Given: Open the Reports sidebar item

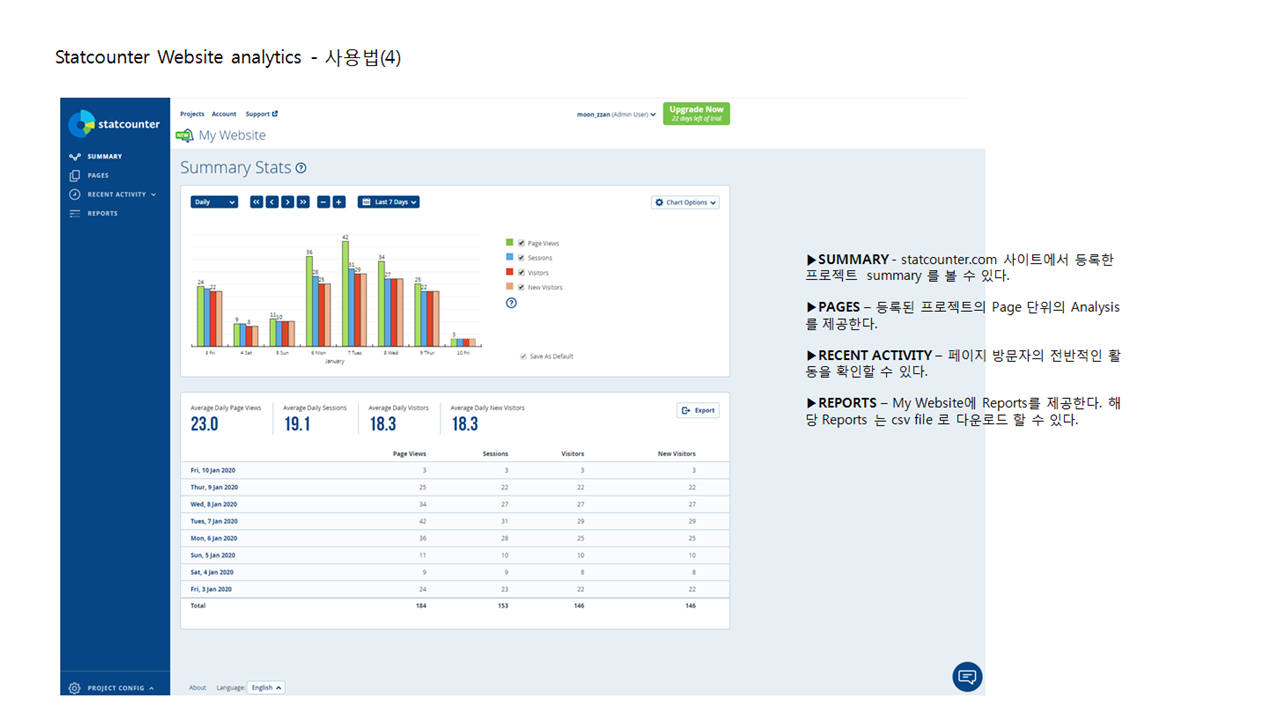Looking at the screenshot, I should [x=93, y=213].
